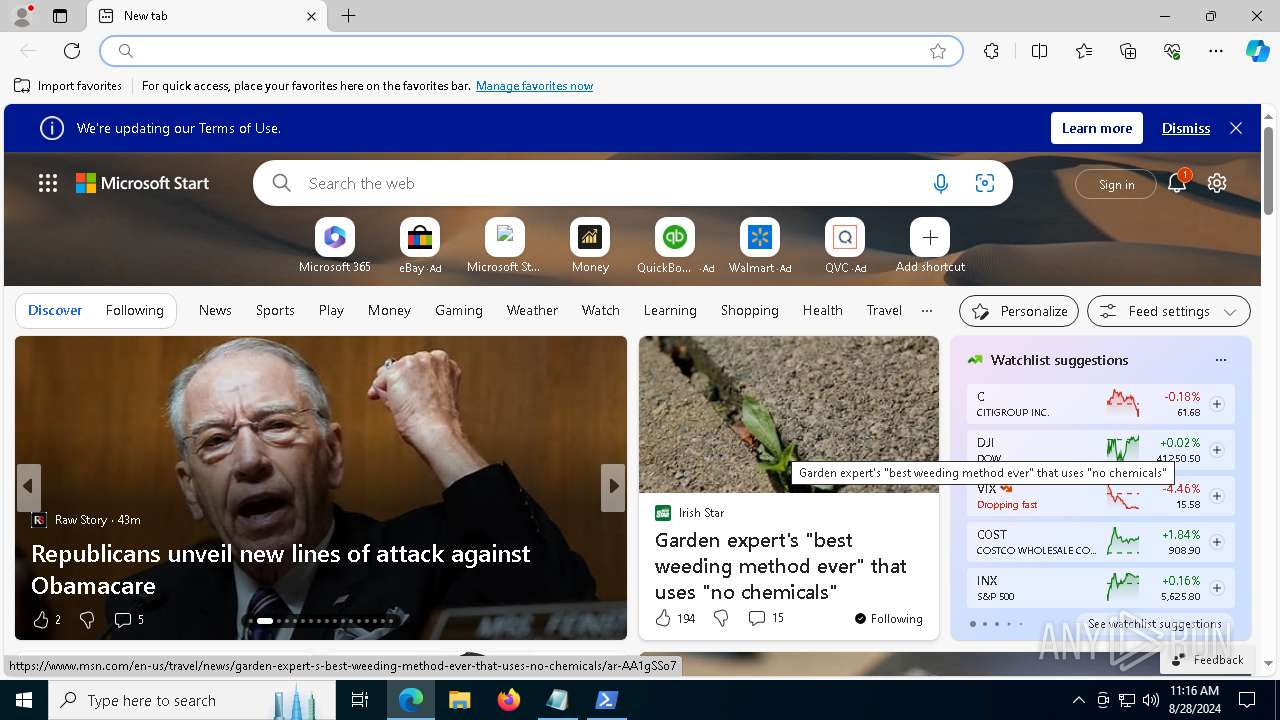Refresh the page
The height and width of the screenshot is (720, 1280).
pos(72,51)
